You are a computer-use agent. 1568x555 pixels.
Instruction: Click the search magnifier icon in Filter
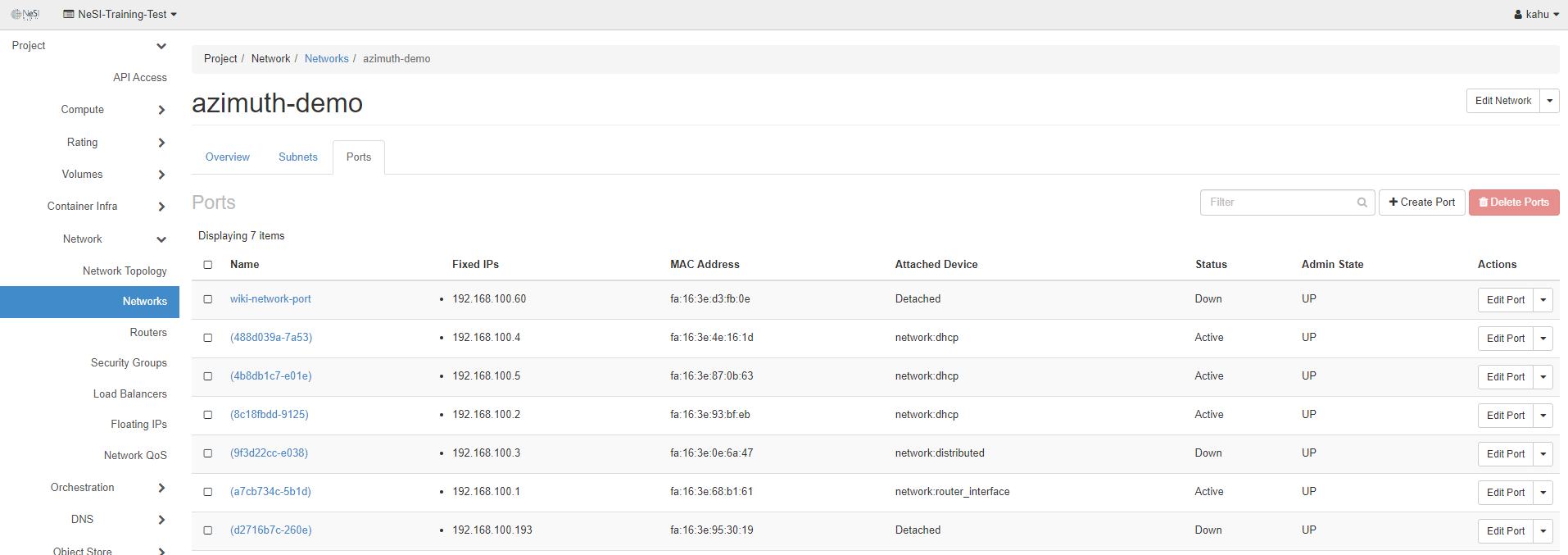coord(1362,202)
